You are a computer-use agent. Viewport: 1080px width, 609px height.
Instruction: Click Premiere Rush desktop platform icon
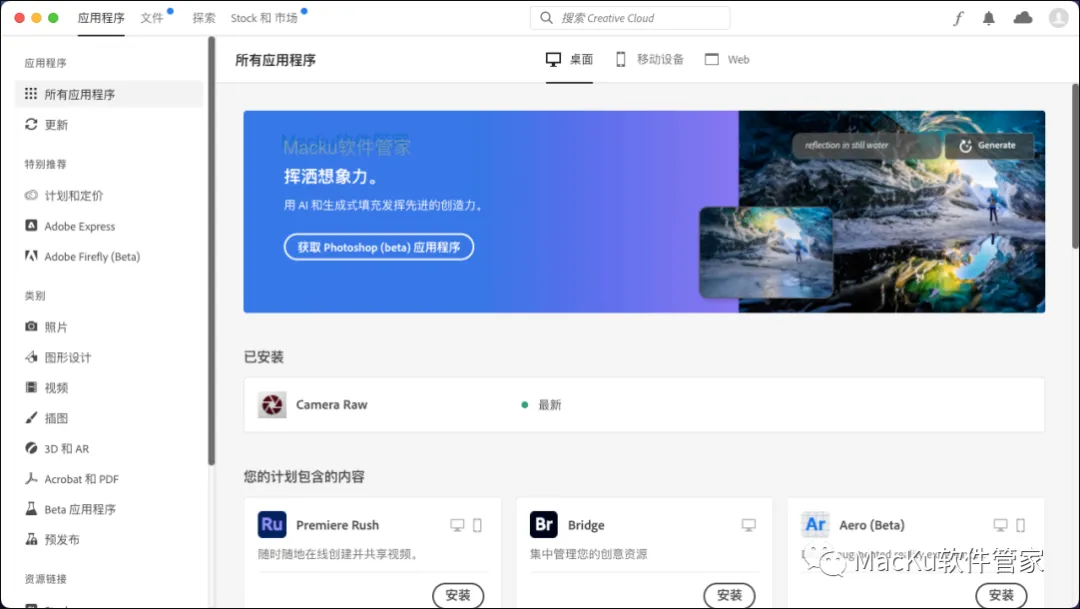[x=457, y=525]
